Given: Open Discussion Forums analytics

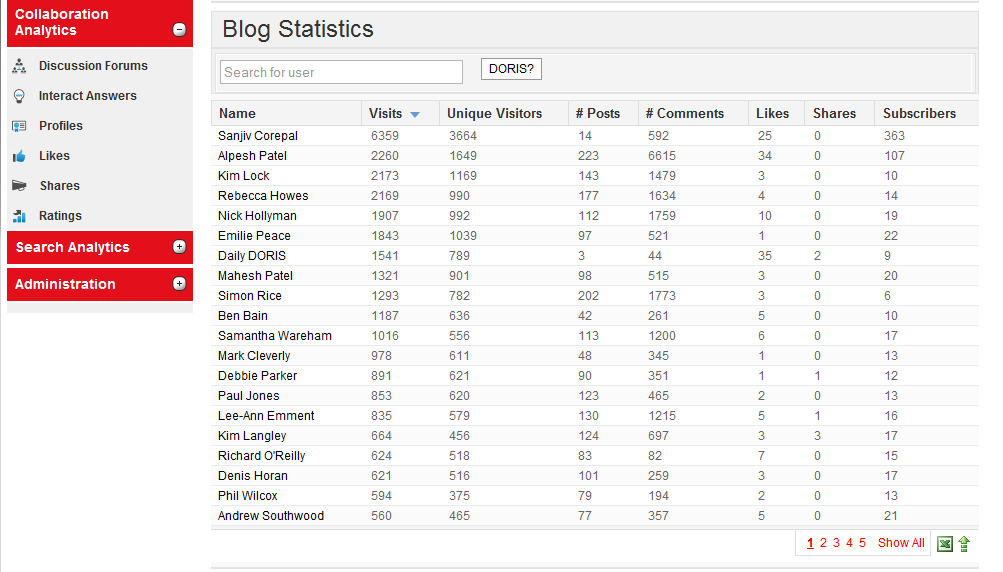Looking at the screenshot, I should [x=93, y=66].
